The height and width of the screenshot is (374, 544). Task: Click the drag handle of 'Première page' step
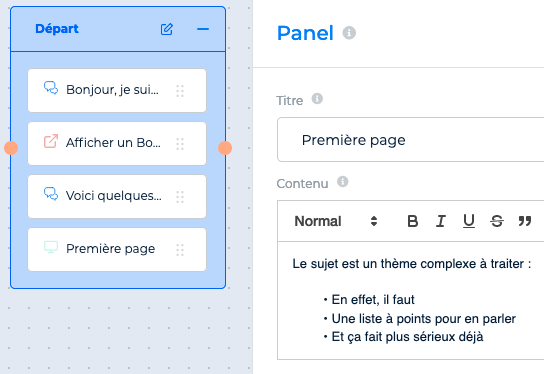click(180, 250)
